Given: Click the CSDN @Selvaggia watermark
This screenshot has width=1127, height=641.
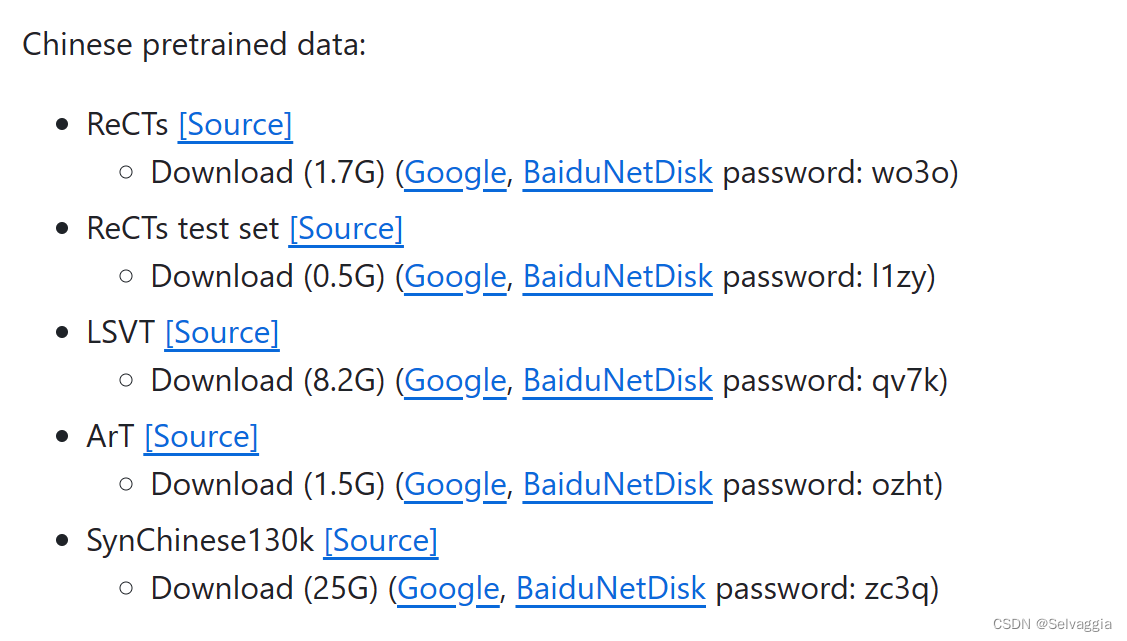Looking at the screenshot, I should 1055,624.
